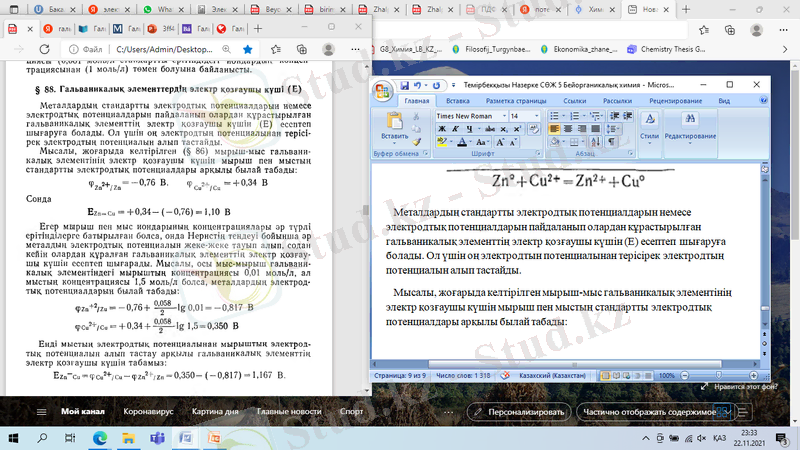Click the Редактирование find button

click(x=690, y=127)
